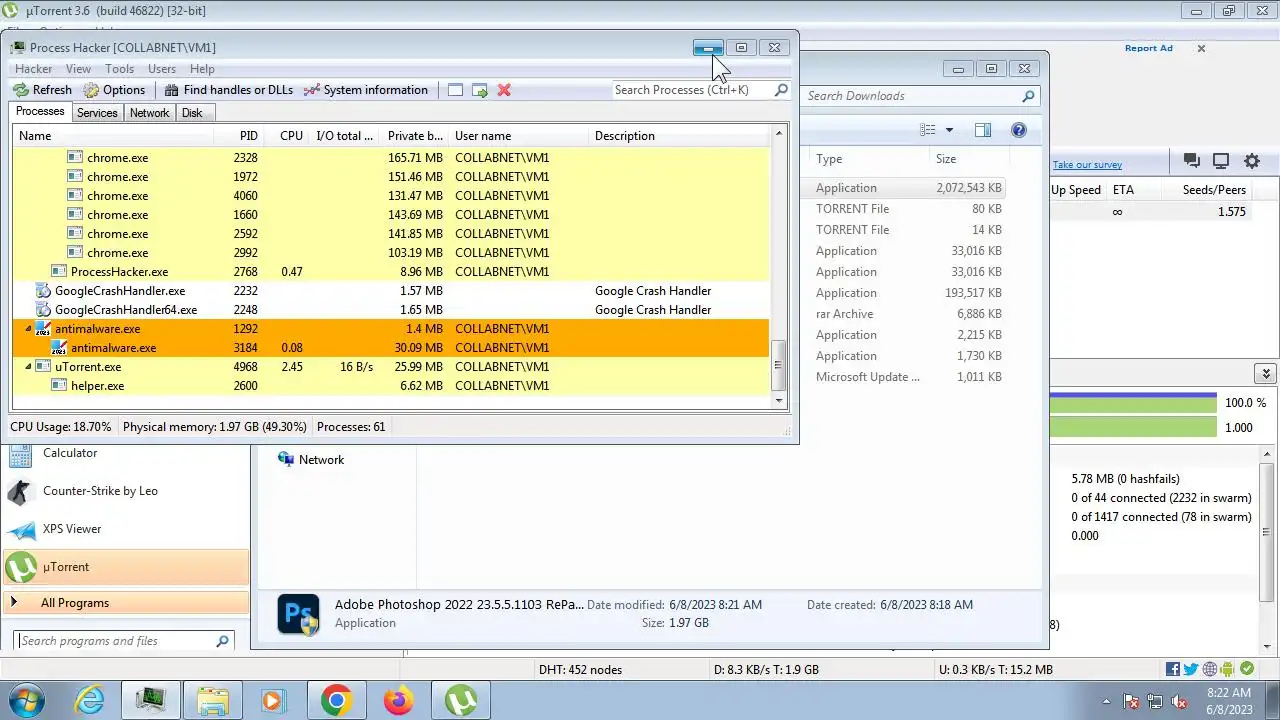Screen dimensions: 1280x720
Task: Open the View menu in Process Hacker
Action: [78, 69]
